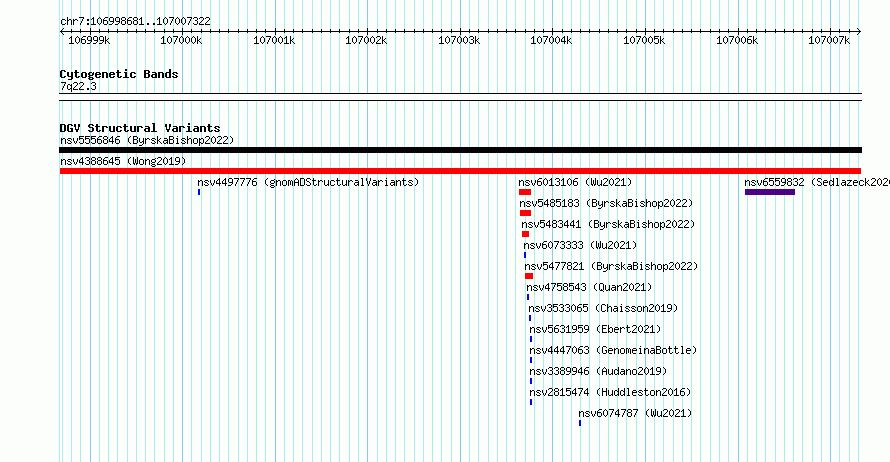Viewport: 890px width, 462px height.
Task: Click the DGV Structural Variants track title
Action: [140, 128]
